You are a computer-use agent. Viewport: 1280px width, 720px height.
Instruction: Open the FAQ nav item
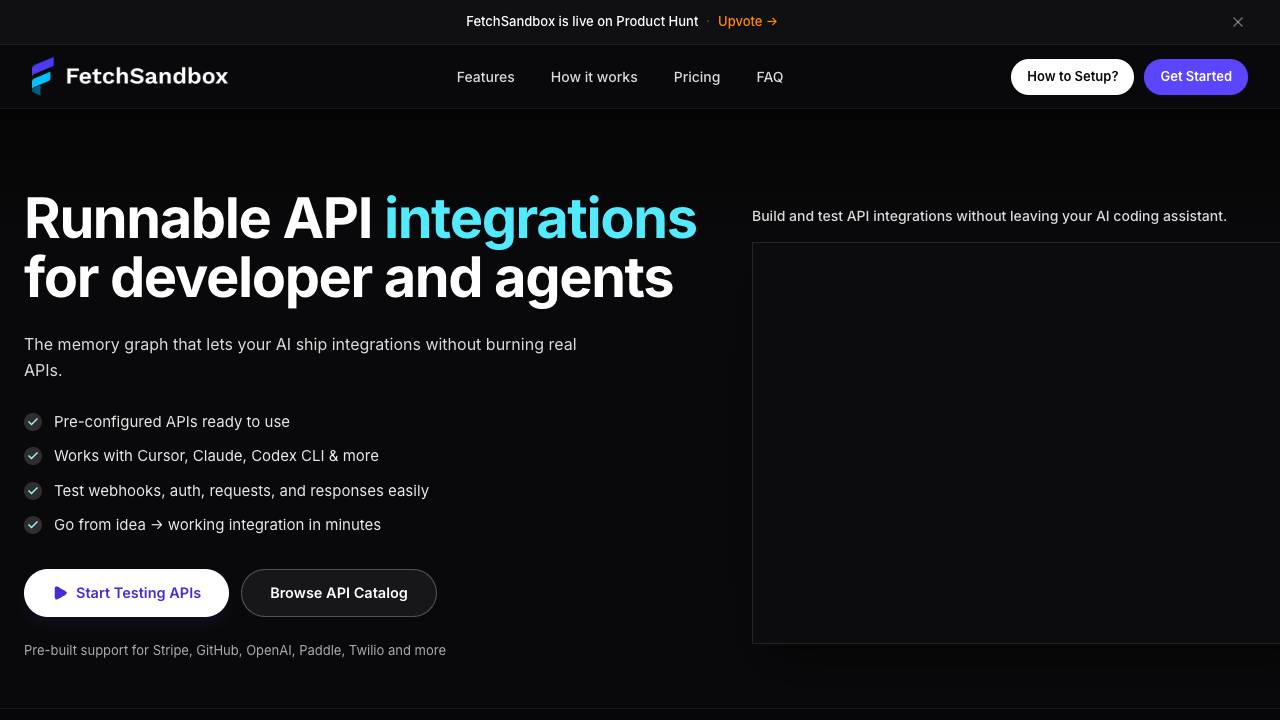[770, 77]
